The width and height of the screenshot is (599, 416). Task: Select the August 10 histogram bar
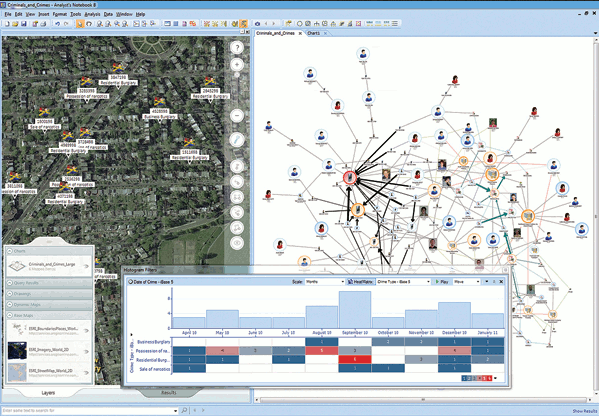322,317
